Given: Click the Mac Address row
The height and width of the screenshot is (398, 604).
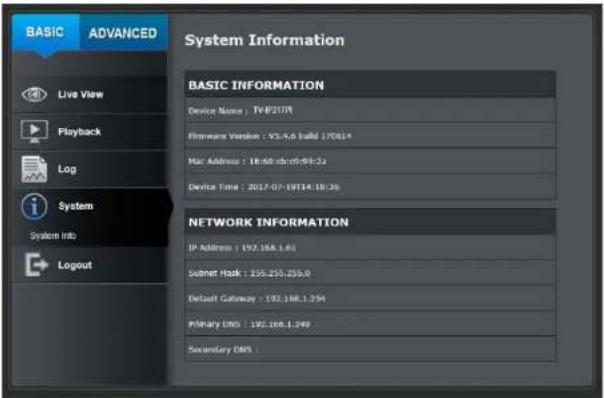Looking at the screenshot, I should tap(370, 161).
